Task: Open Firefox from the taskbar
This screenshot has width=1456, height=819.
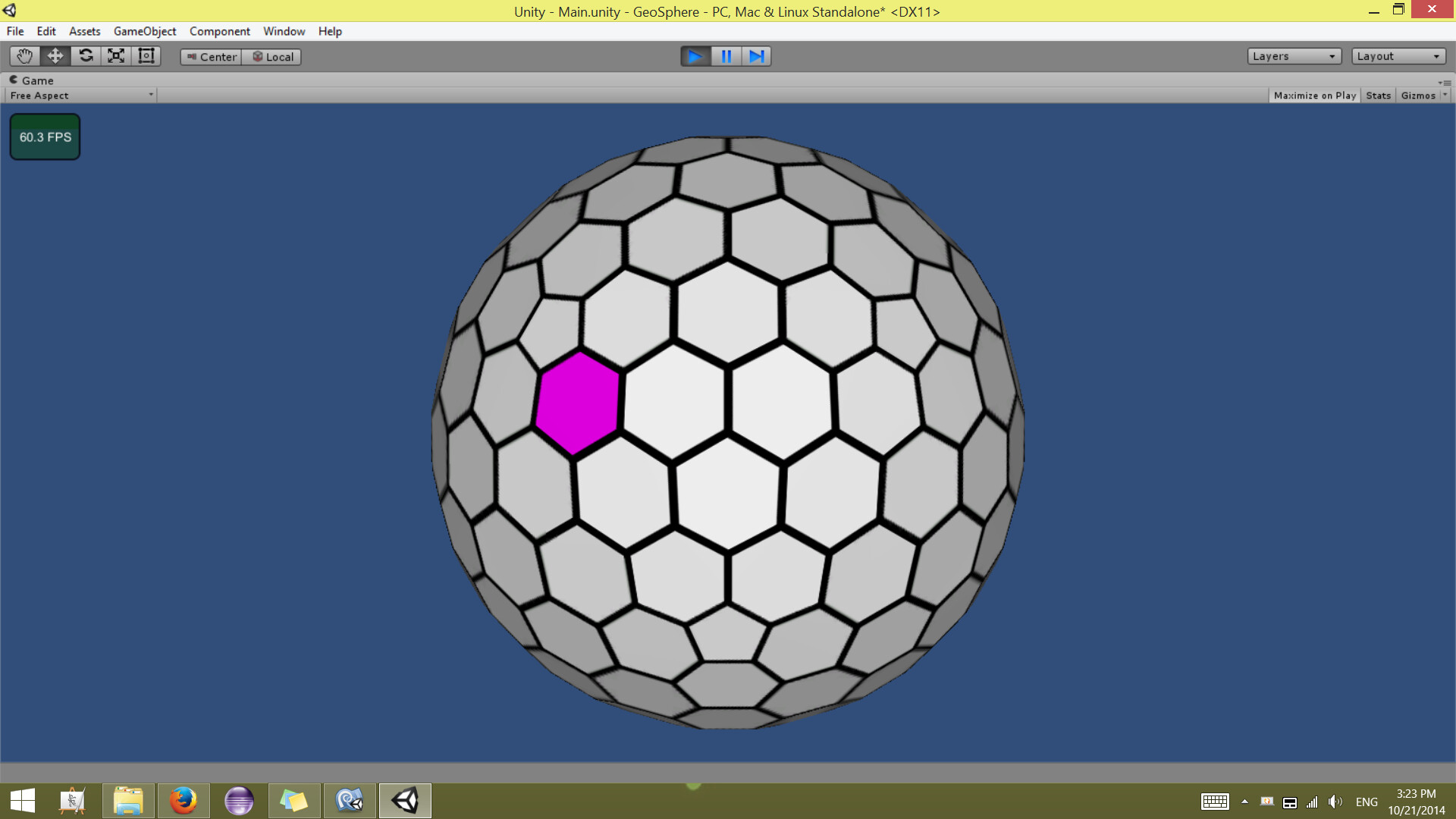Action: [x=183, y=801]
